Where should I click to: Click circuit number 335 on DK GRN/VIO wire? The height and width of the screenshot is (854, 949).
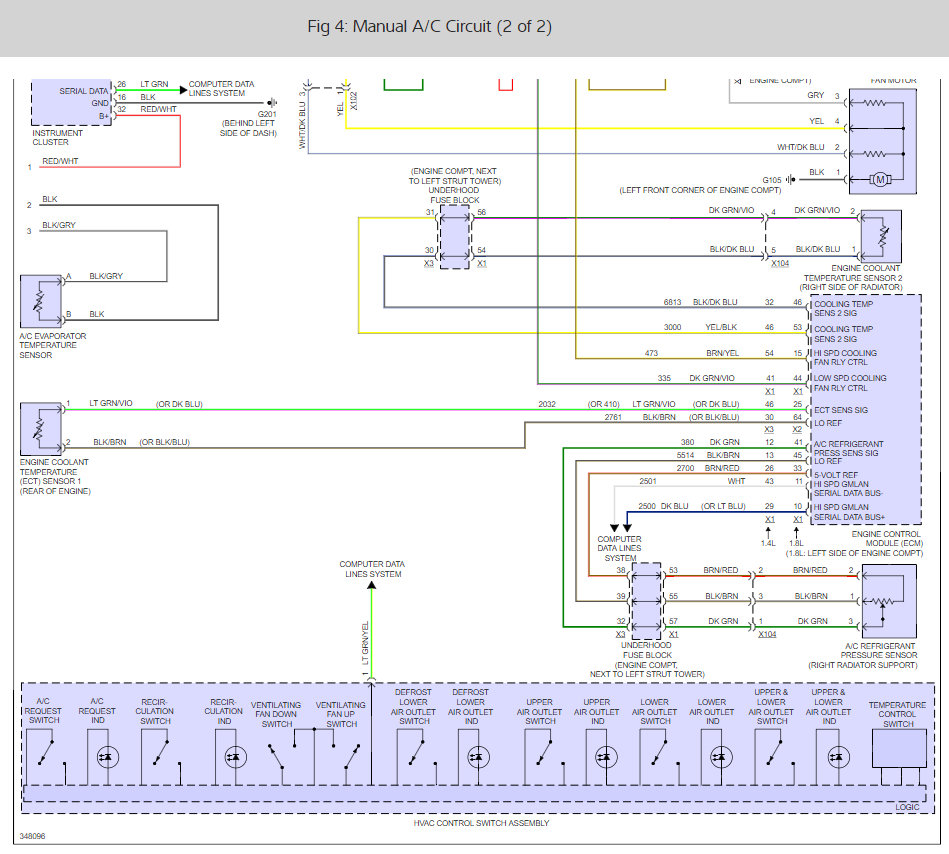[665, 378]
